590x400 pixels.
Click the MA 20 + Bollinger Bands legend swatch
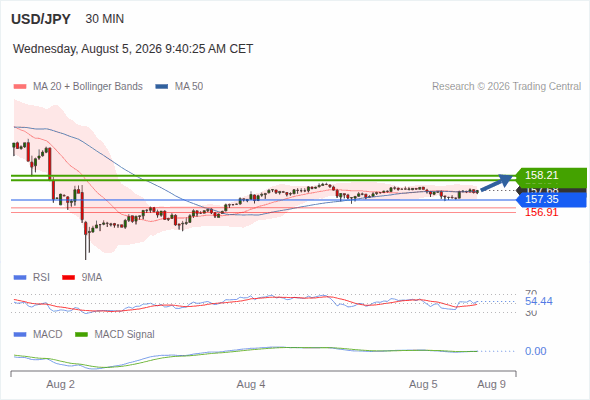pos(20,87)
